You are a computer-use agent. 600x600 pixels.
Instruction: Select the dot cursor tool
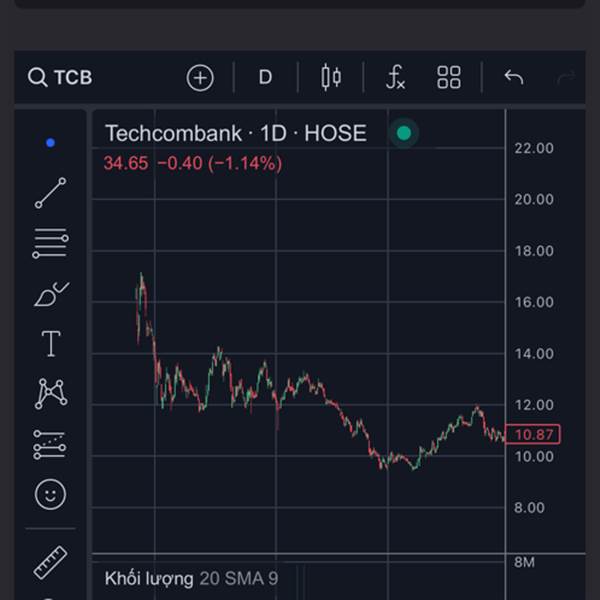(50, 143)
